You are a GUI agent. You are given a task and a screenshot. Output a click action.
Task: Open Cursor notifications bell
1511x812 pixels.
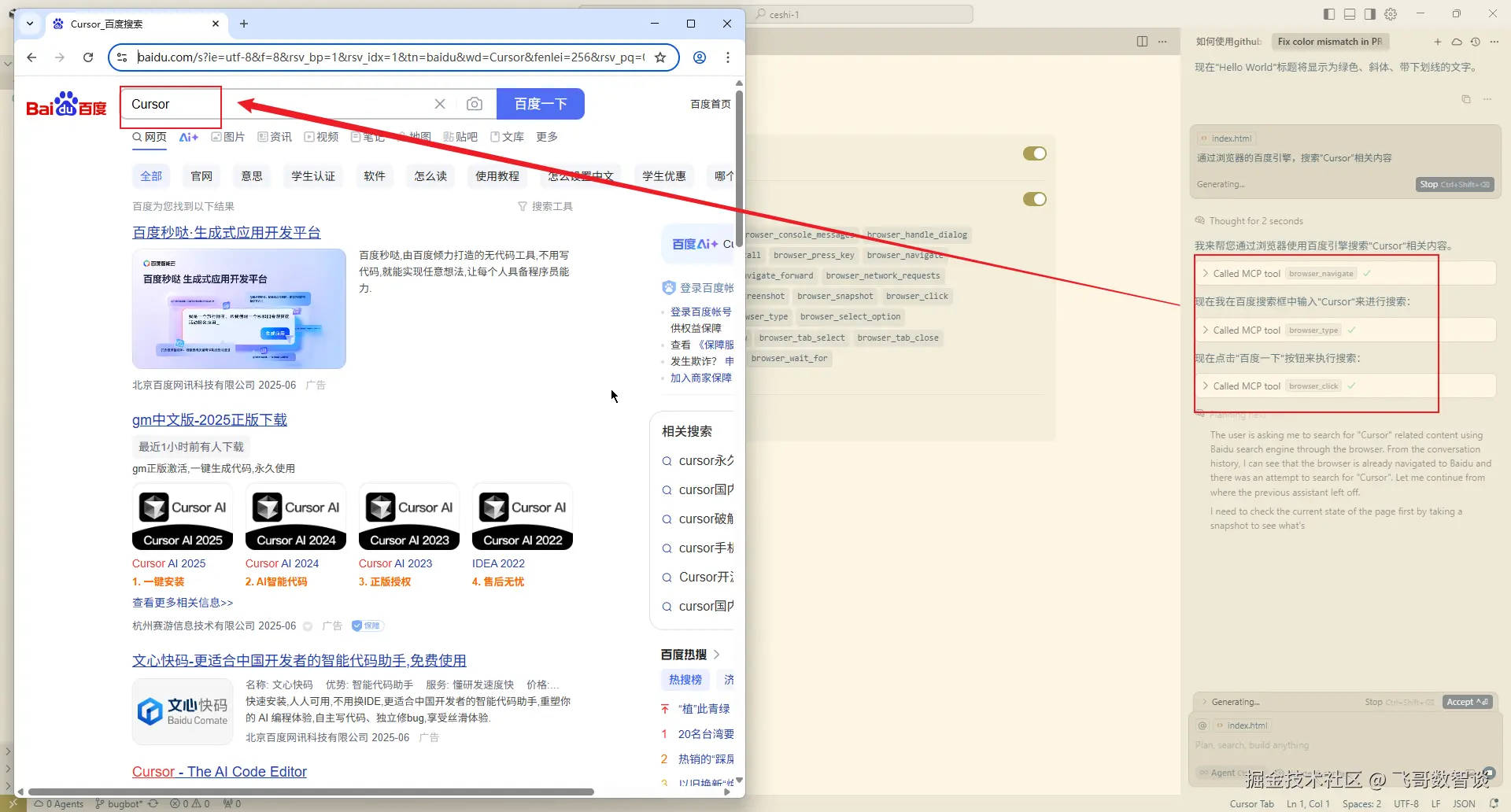pyautogui.click(x=1494, y=803)
